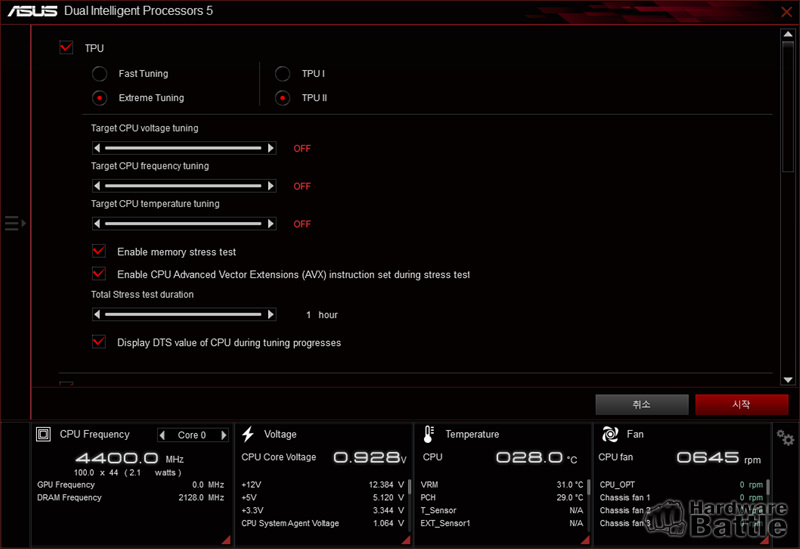The height and width of the screenshot is (549, 800).
Task: Switch to next core with right arrow
Action: [x=223, y=435]
